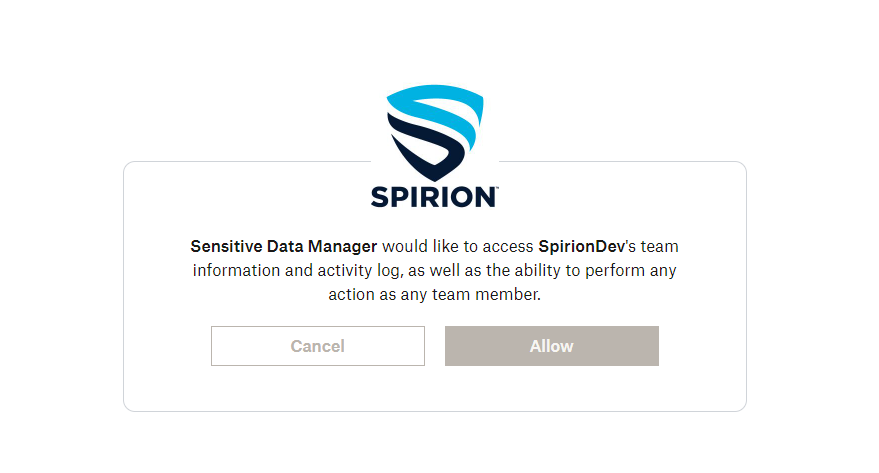879x473 pixels.
Task: Click empty space below the Allow button inside dialog
Action: (552, 388)
